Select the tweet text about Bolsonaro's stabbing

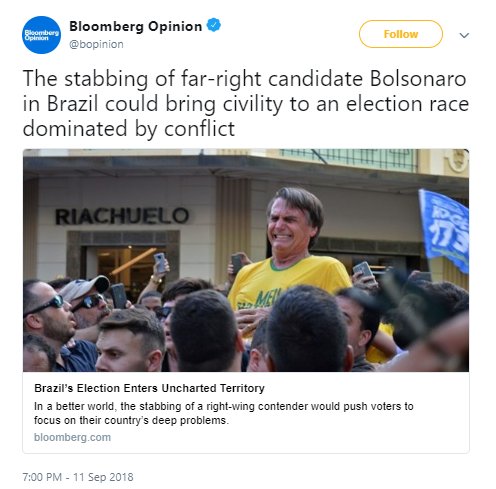point(246,104)
